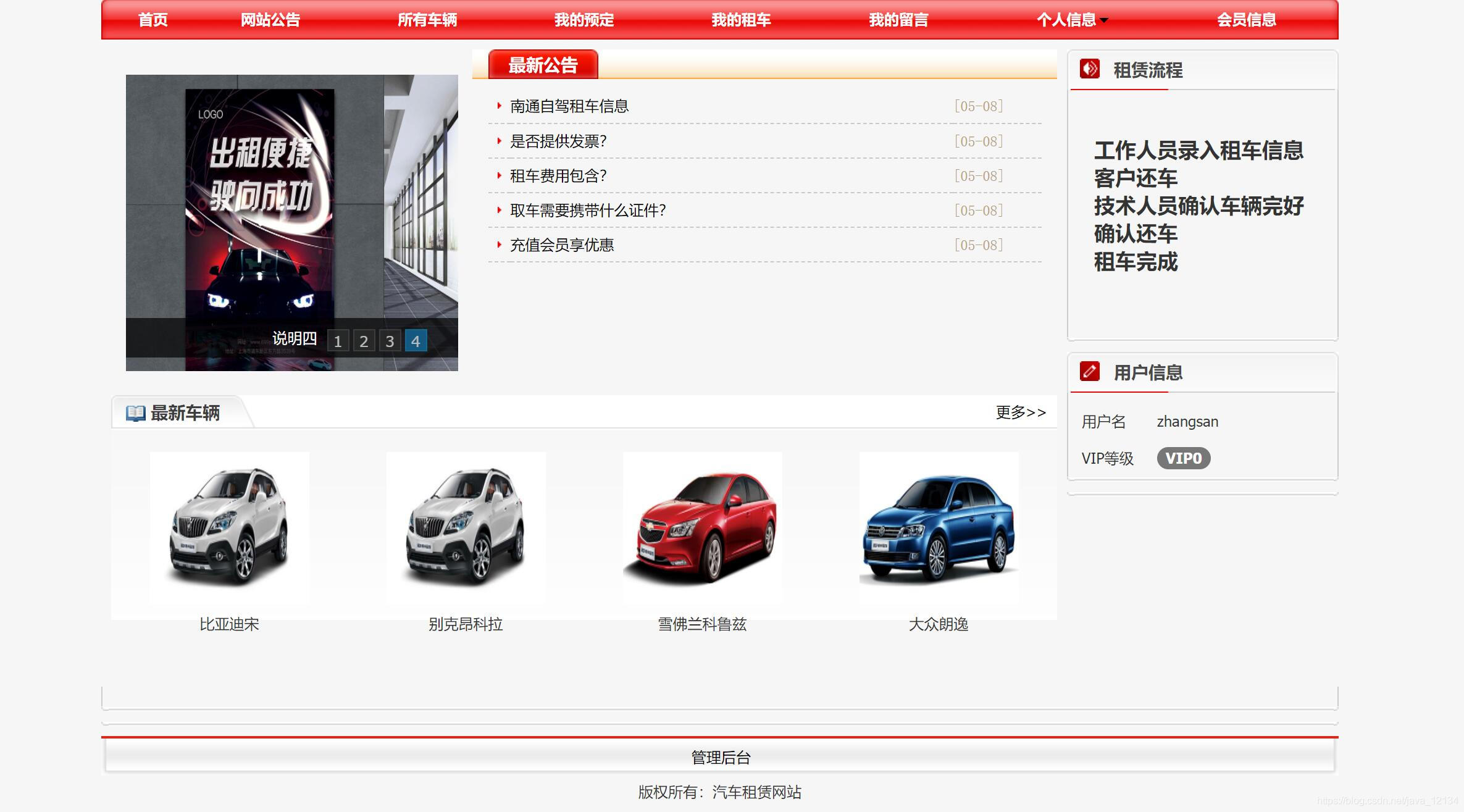Open the 雪佛兰科鲁兹 car thumbnail
This screenshot has height=812, width=1464.
[x=702, y=528]
